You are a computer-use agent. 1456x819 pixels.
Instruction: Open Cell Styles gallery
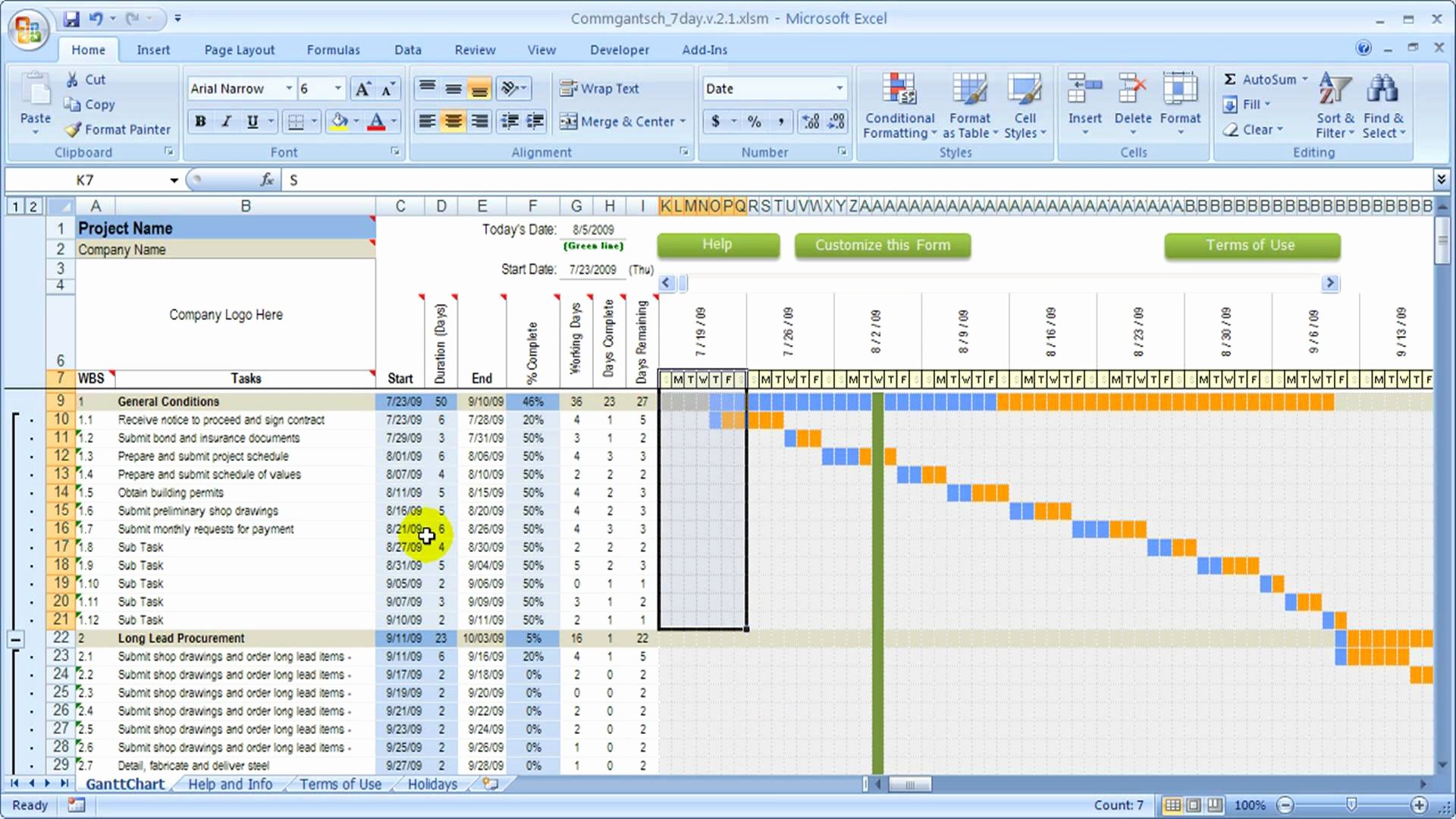pyautogui.click(x=1025, y=106)
